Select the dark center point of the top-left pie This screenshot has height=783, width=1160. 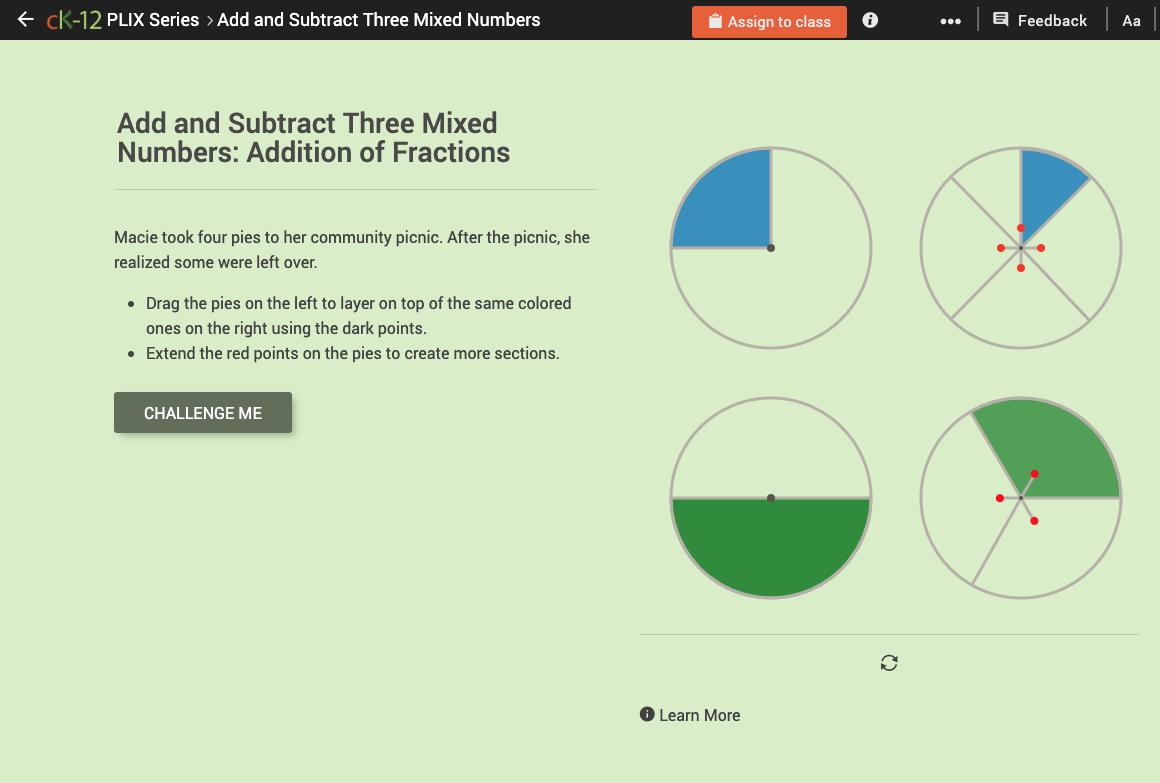coord(770,247)
